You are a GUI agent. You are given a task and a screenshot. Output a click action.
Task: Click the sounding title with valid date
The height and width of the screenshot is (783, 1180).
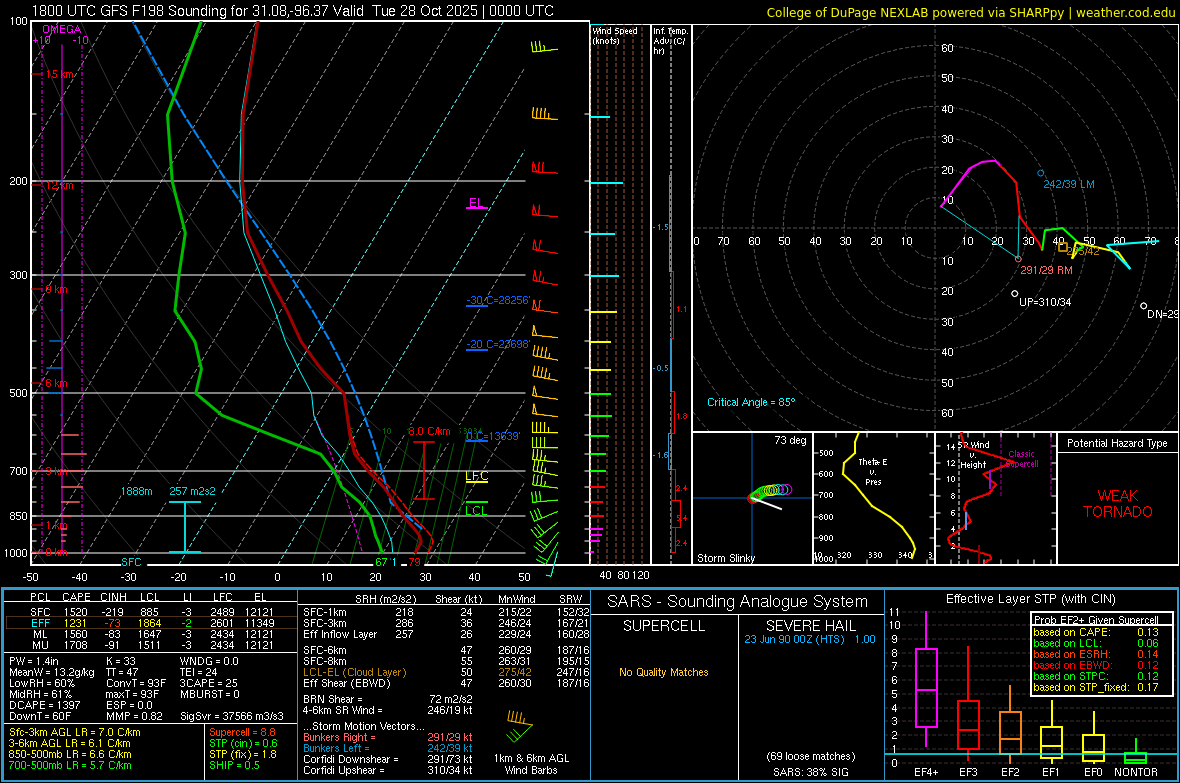(x=292, y=11)
